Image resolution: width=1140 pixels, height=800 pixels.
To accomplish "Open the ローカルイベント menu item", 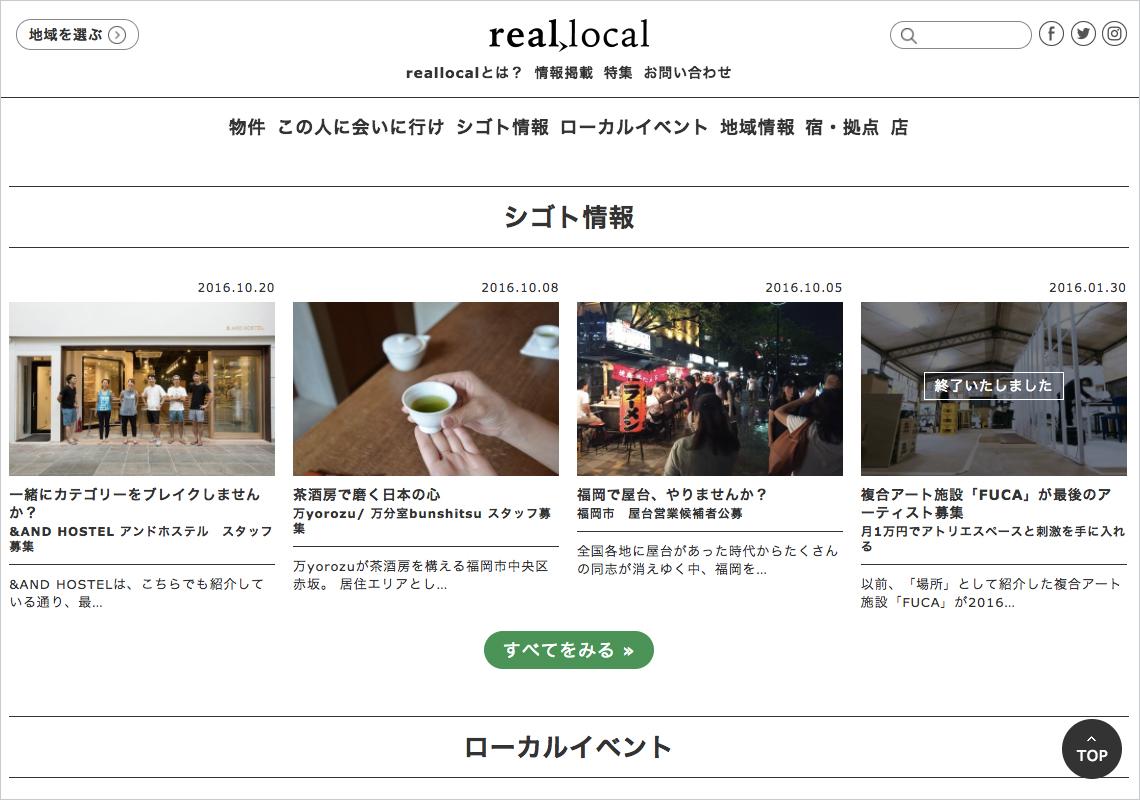I will pos(634,127).
